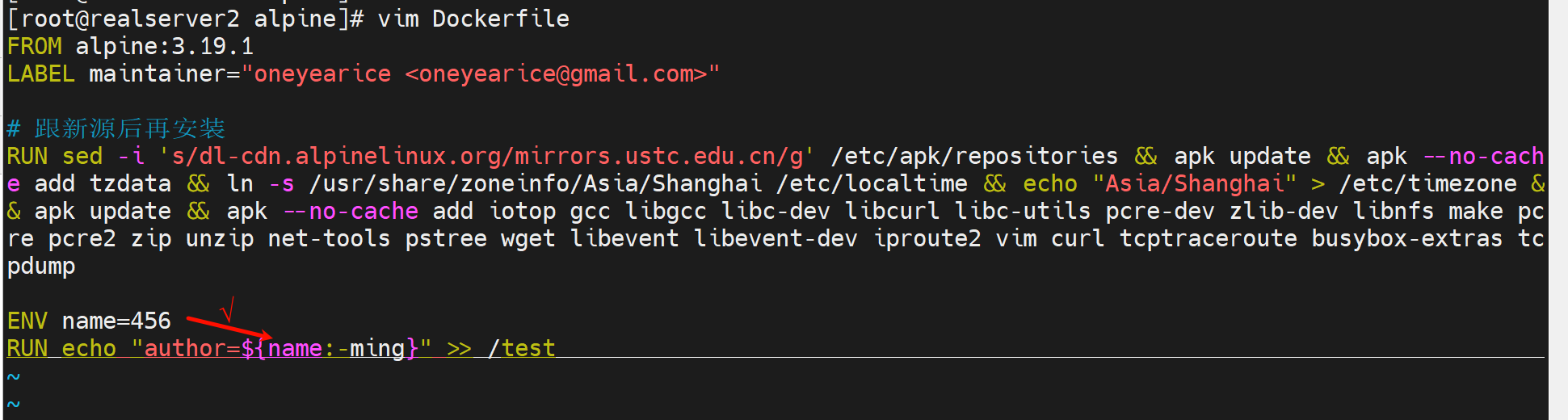The height and width of the screenshot is (420, 1568).
Task: Place cursor on the Chinese comment line
Action: tap(129, 128)
